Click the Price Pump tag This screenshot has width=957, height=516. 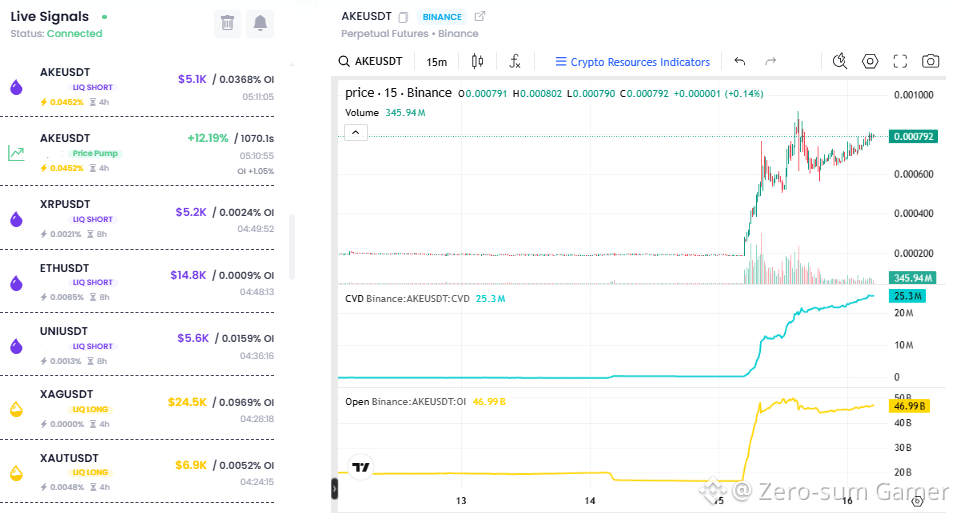click(95, 153)
